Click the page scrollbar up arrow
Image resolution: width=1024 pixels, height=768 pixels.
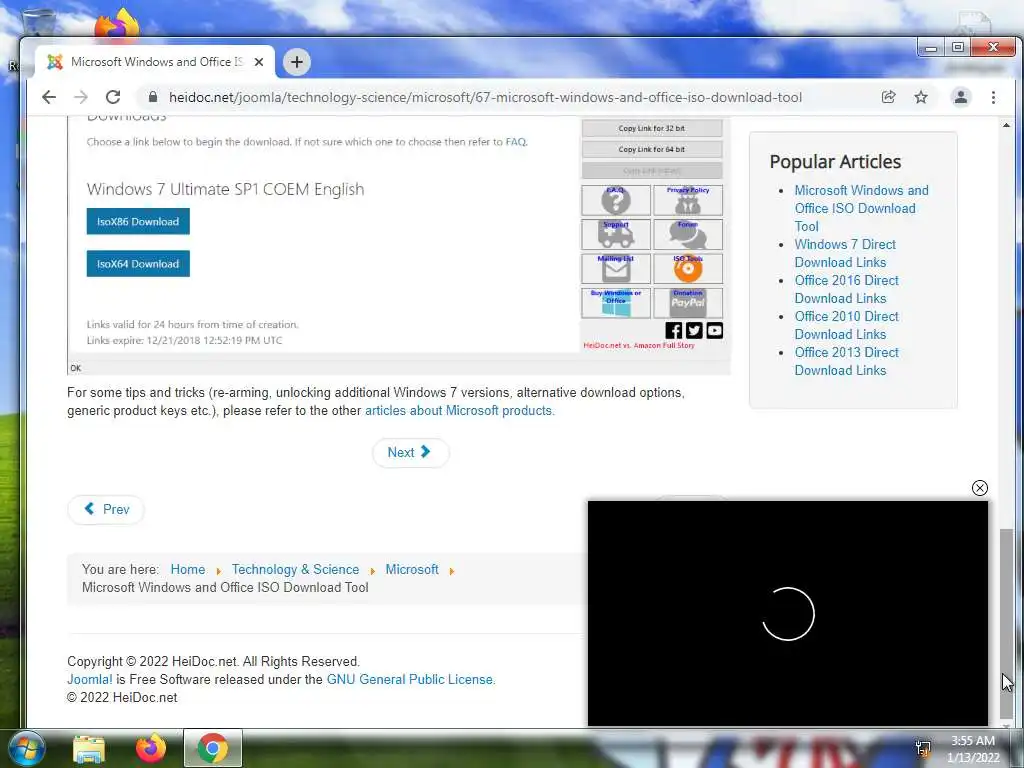click(x=1006, y=125)
